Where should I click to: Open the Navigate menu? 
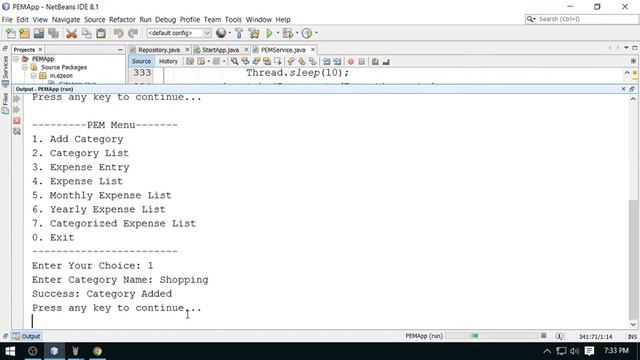(66, 20)
